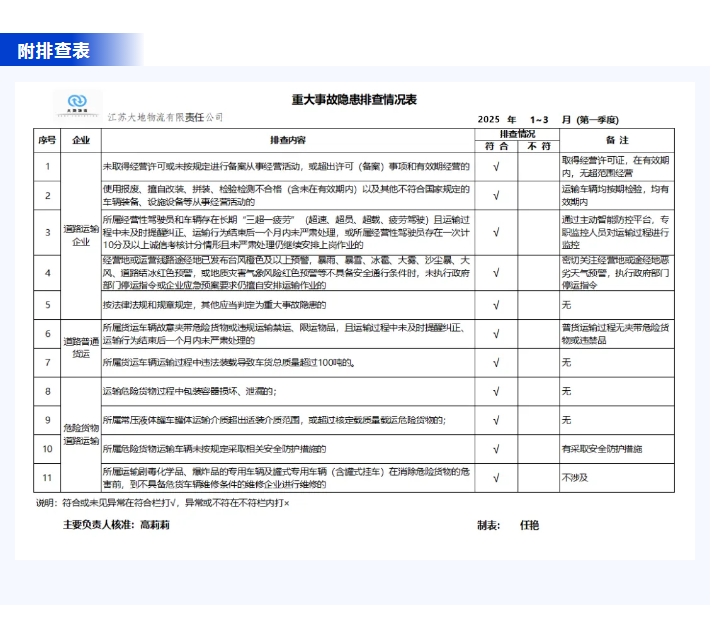Click the empty '不符' cell in row 1

(539, 167)
